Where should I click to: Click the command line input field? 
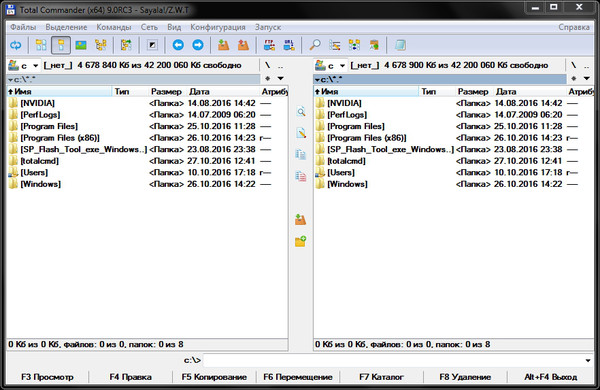393,360
